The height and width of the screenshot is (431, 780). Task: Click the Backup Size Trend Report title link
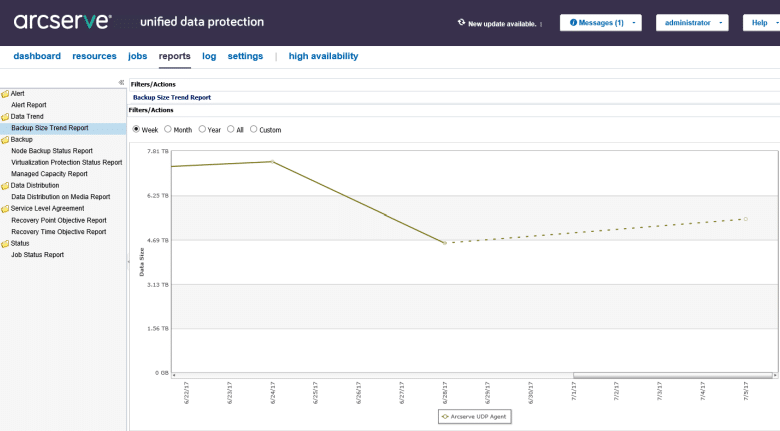172,98
